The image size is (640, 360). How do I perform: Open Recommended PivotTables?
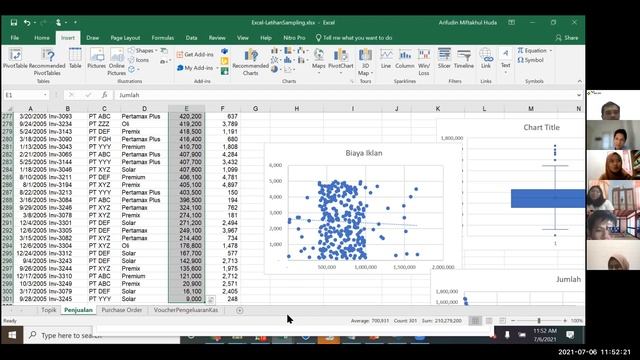(x=47, y=62)
